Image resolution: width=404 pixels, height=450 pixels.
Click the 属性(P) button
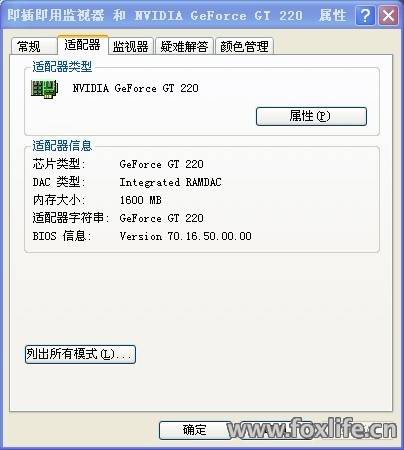tap(311, 116)
